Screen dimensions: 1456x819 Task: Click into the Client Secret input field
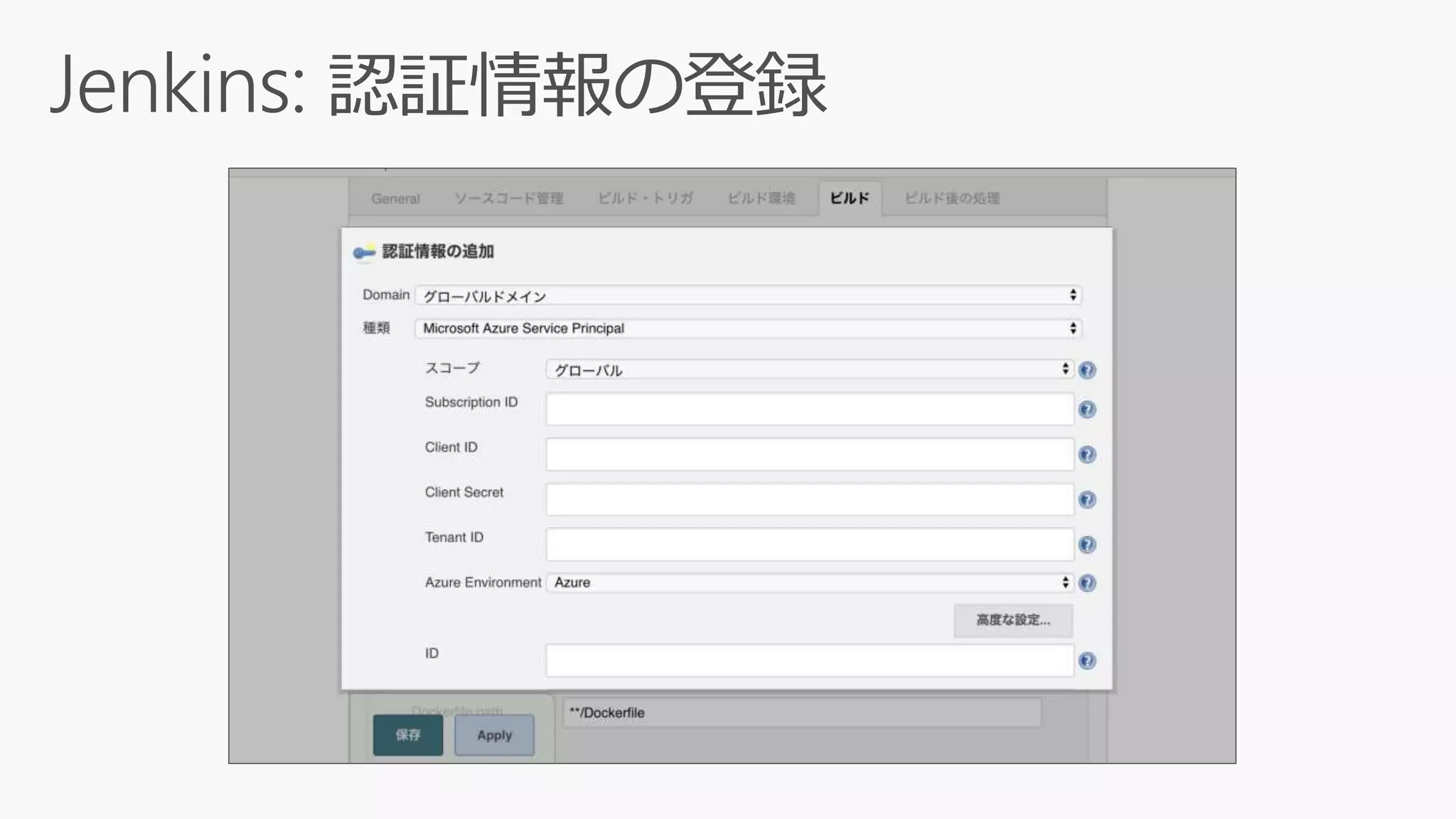click(x=809, y=500)
